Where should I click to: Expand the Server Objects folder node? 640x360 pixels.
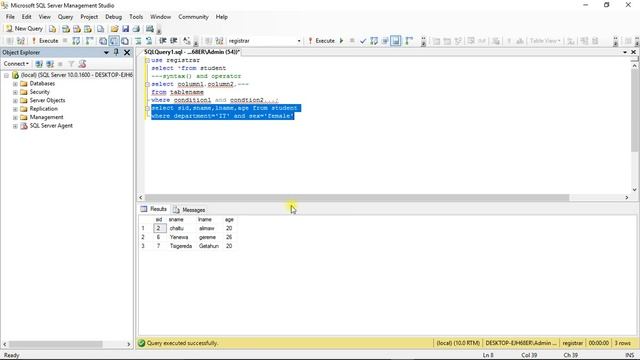[15, 100]
